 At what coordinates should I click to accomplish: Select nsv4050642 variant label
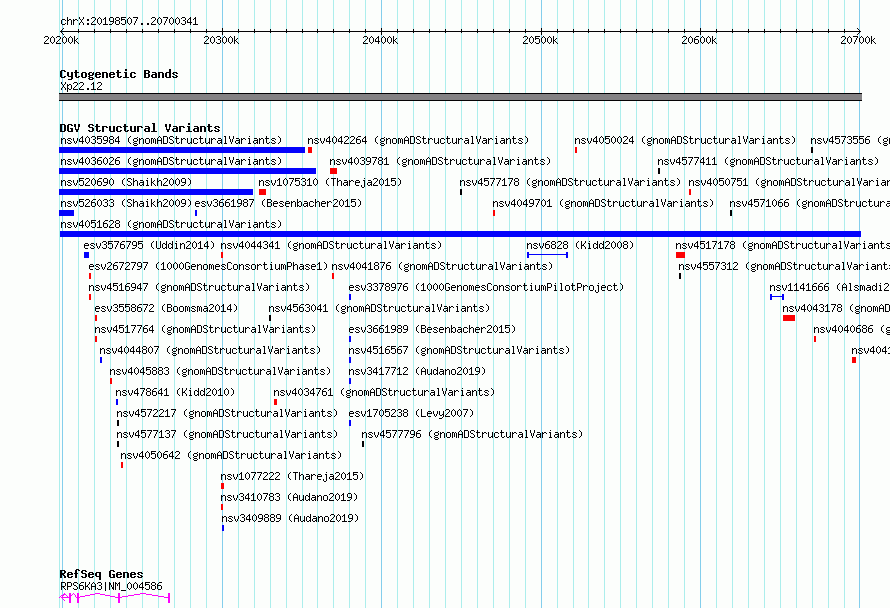tap(231, 455)
